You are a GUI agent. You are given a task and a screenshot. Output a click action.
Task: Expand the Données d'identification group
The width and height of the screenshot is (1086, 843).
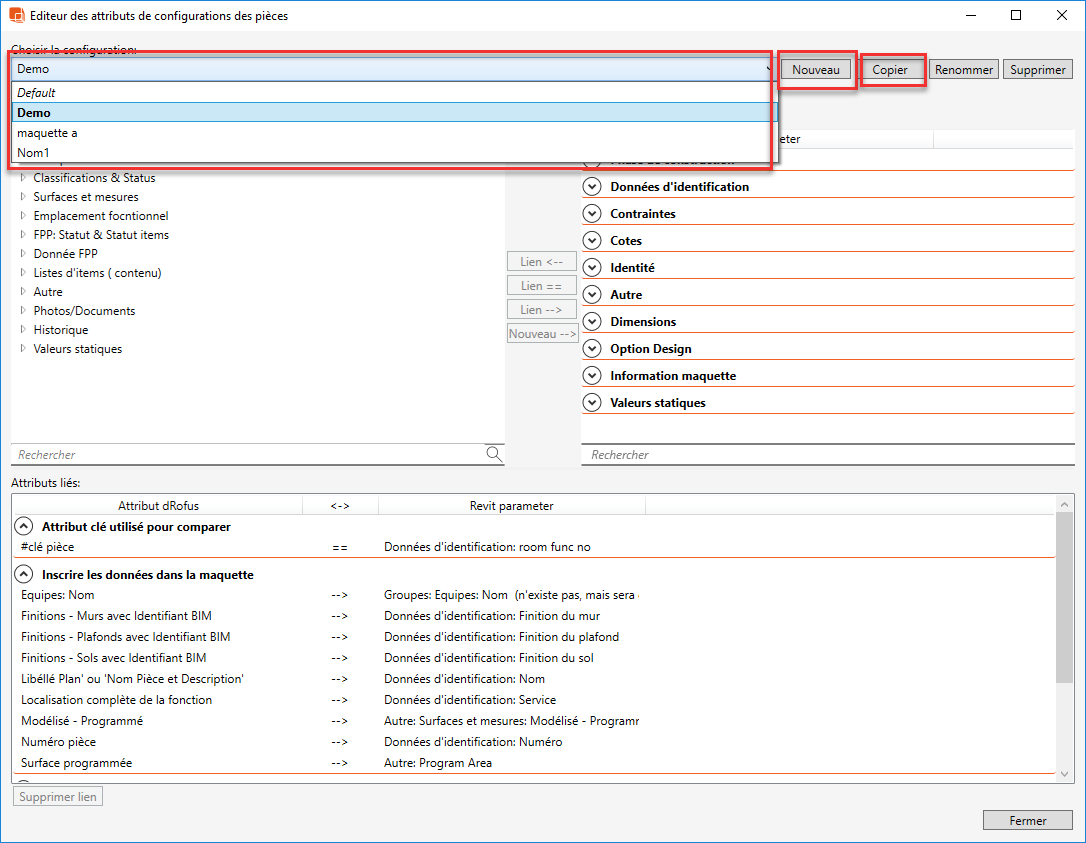(x=592, y=187)
